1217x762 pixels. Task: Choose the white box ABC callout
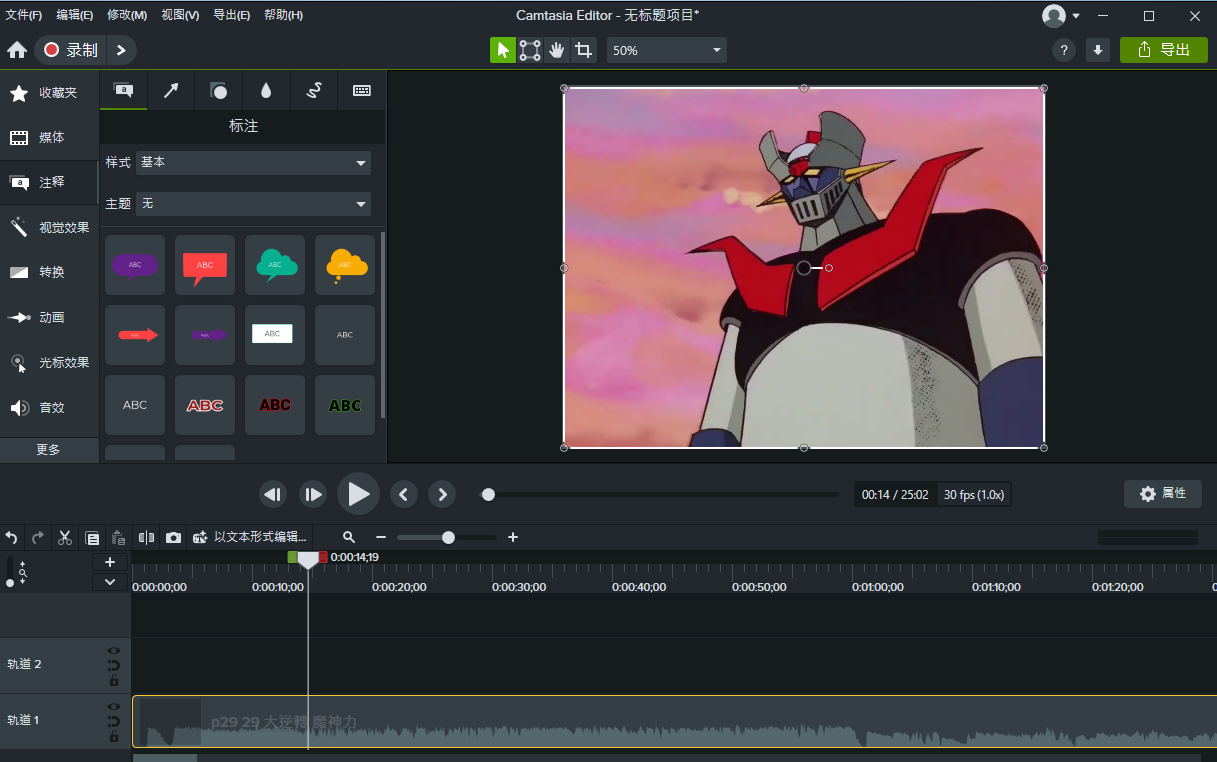(275, 335)
